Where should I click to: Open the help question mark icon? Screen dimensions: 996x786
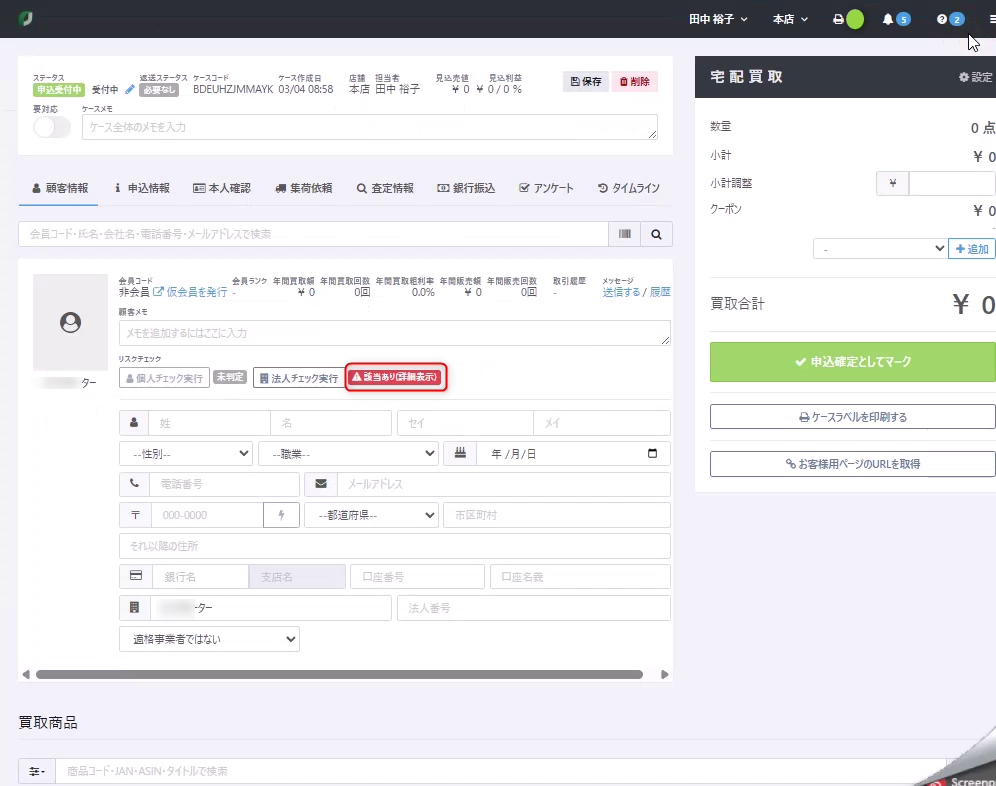pyautogui.click(x=942, y=20)
